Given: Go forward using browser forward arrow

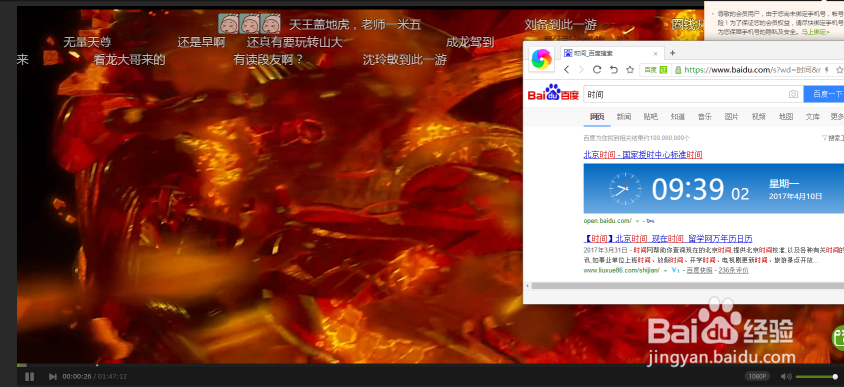Looking at the screenshot, I should [581, 69].
